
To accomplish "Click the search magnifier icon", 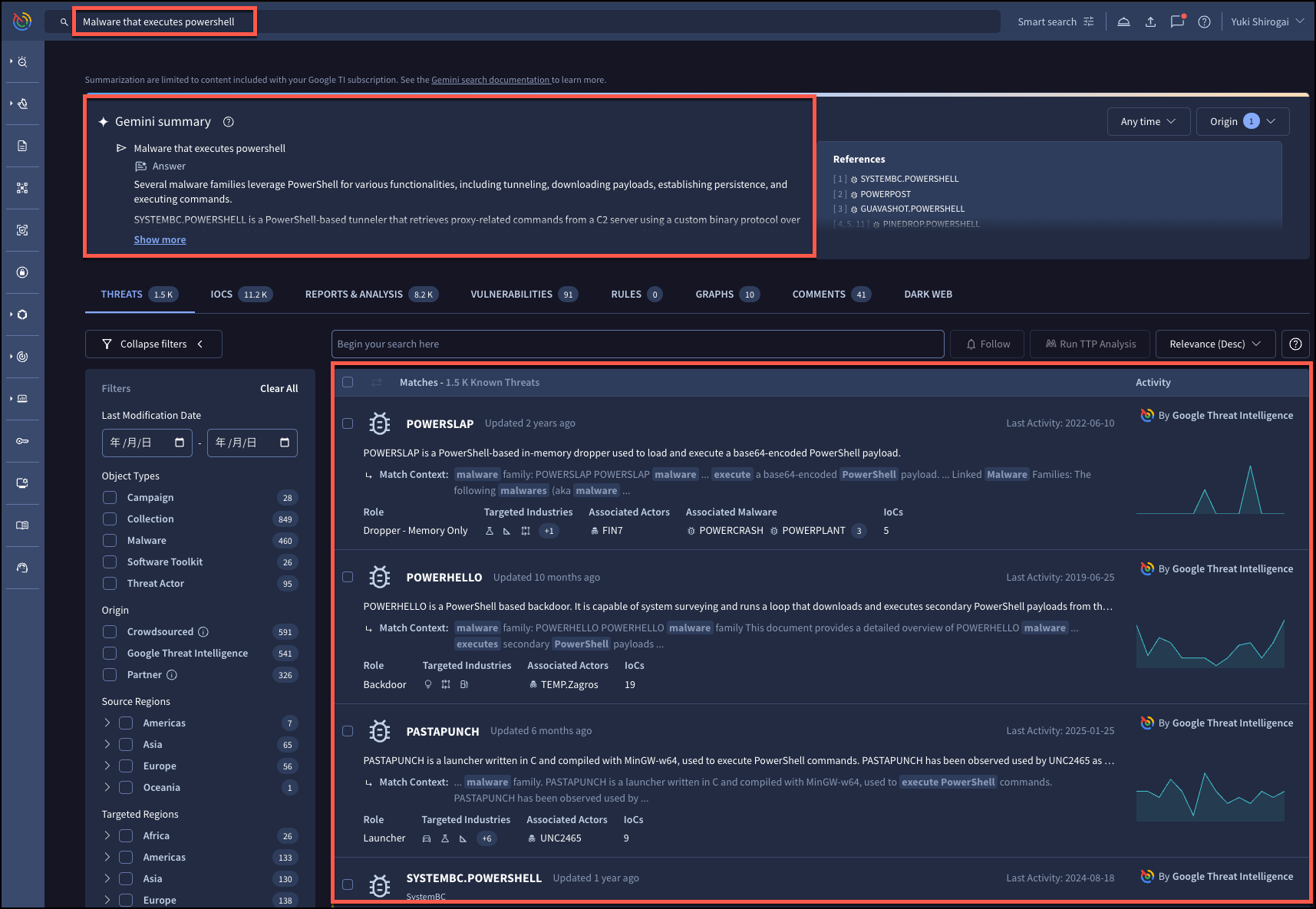I will [x=64, y=22].
